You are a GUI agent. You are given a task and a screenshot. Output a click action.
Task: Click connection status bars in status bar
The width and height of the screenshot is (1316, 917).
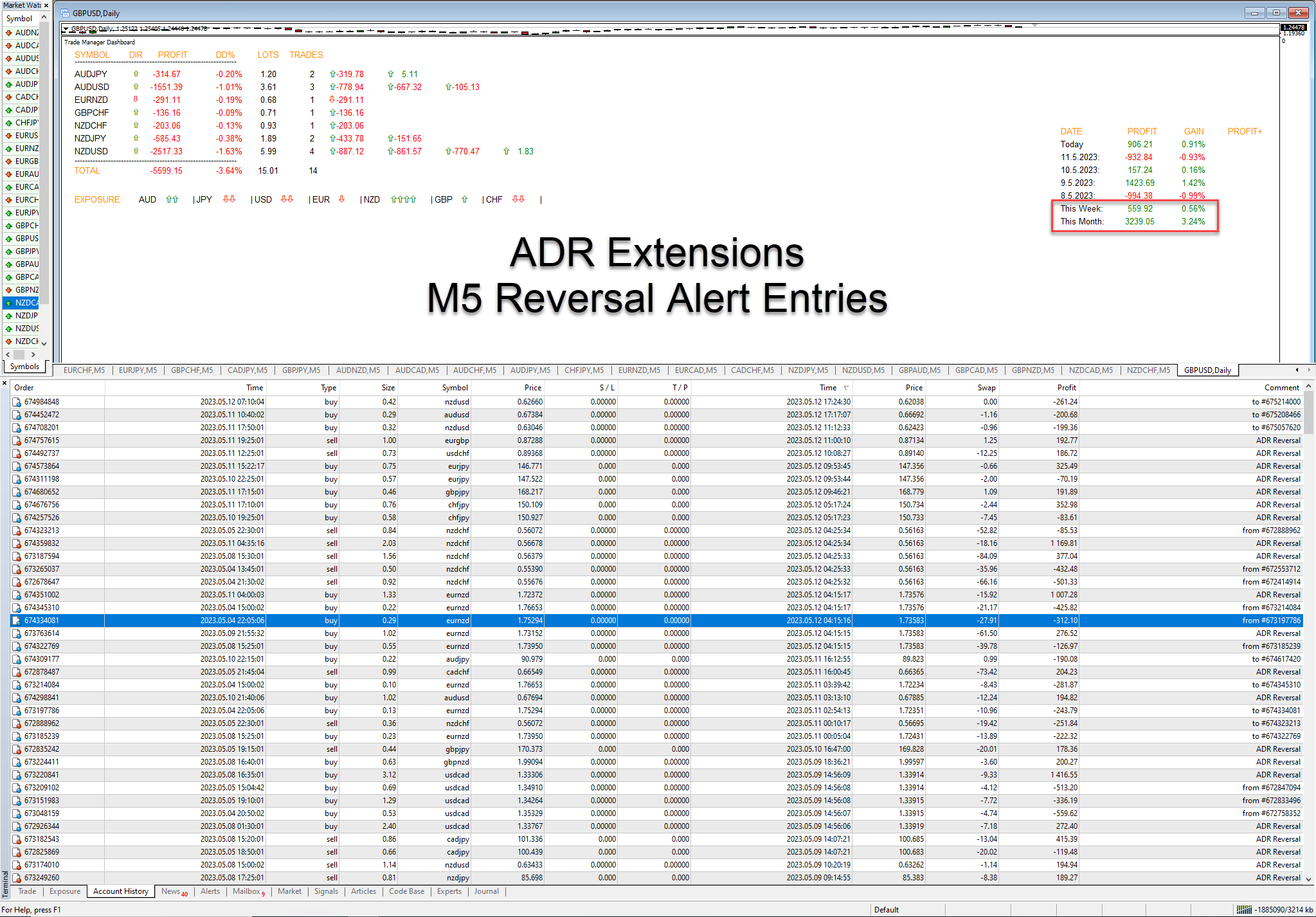click(1244, 910)
